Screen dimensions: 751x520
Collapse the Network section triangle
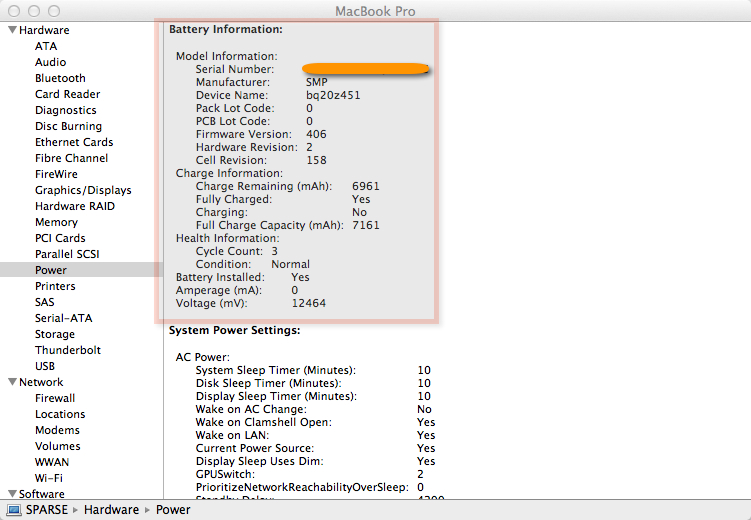click(12, 382)
